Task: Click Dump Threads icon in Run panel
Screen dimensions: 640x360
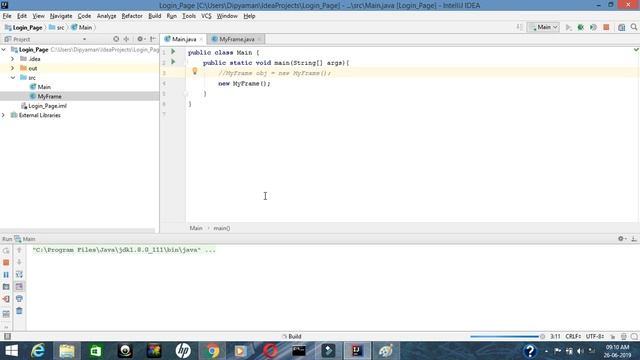Action: coord(6,287)
